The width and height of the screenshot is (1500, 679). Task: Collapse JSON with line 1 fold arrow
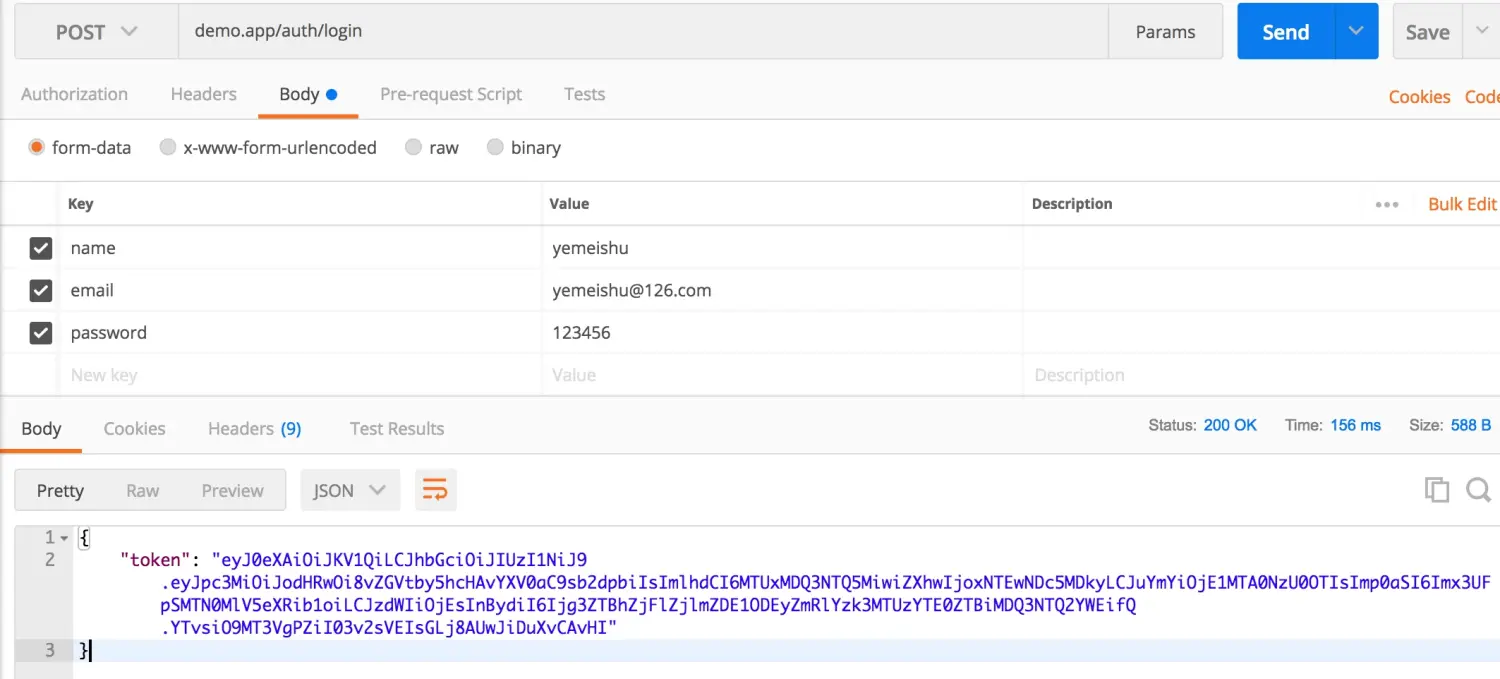click(65, 538)
